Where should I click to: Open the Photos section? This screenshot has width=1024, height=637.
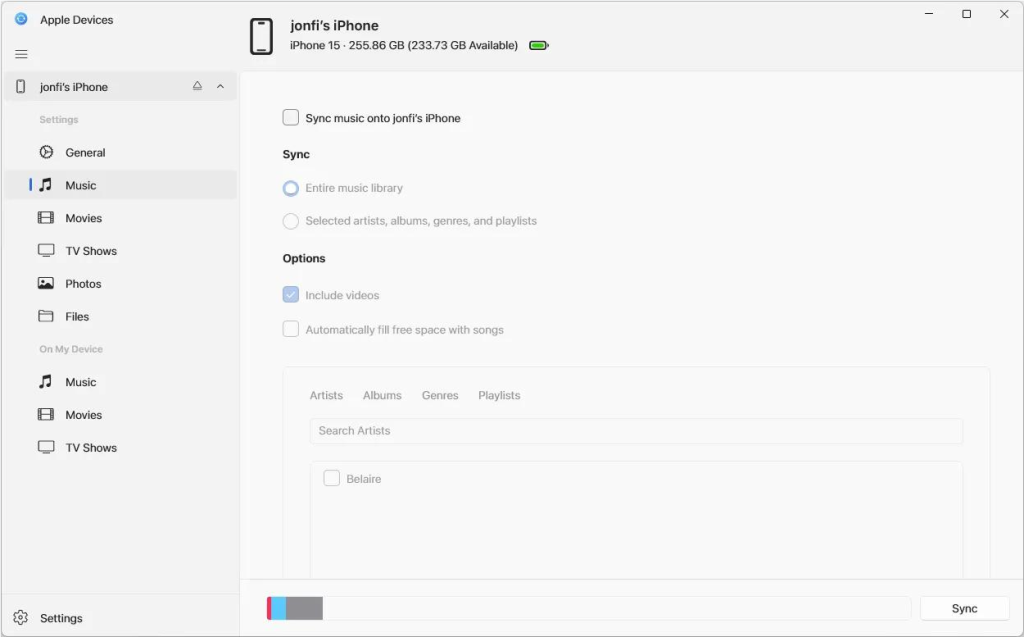coord(121,284)
